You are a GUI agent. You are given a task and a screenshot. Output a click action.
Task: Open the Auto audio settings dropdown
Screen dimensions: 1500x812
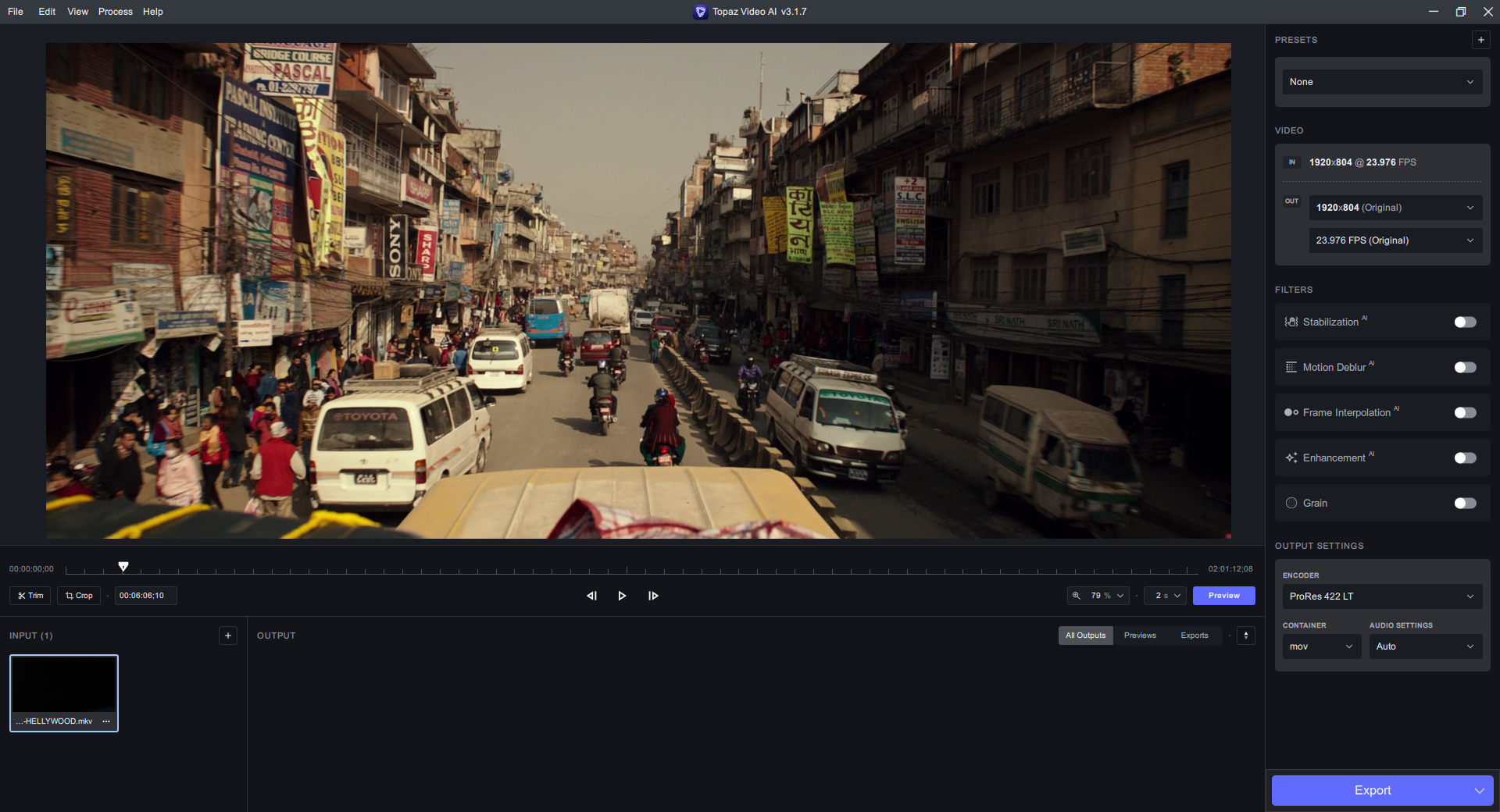point(1426,646)
